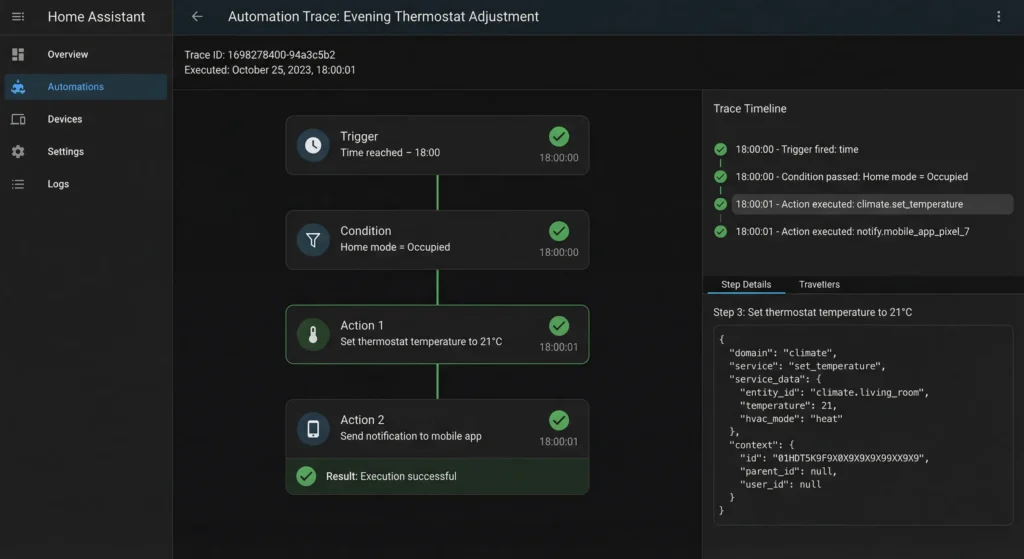This screenshot has height=559, width=1024.
Task: Click the Action 1 card green checkmark
Action: click(558, 326)
